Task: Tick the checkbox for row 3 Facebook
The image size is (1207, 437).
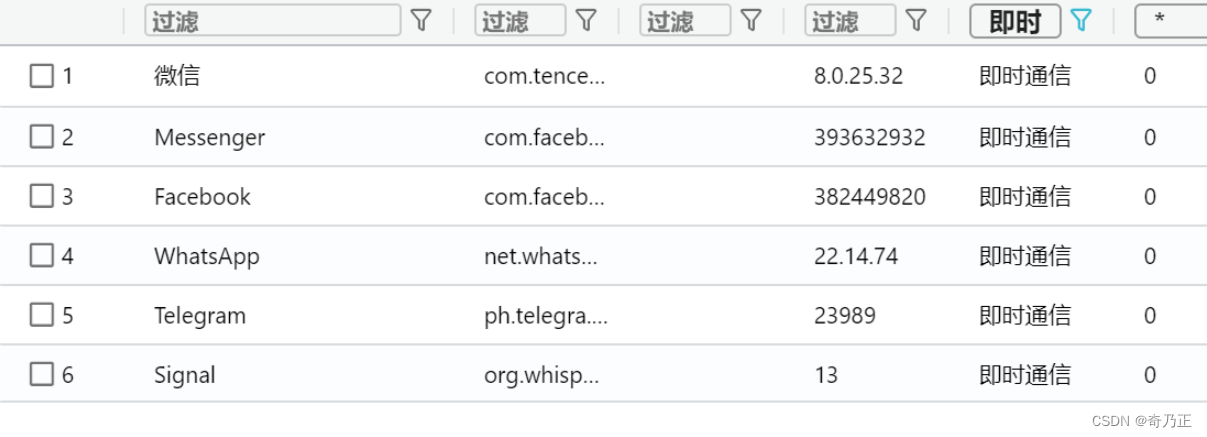Action: (41, 197)
